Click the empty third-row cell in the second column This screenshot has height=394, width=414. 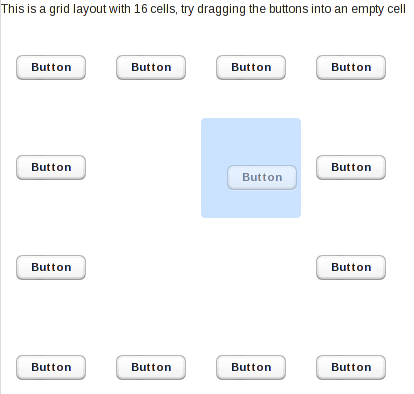pyautogui.click(x=151, y=268)
